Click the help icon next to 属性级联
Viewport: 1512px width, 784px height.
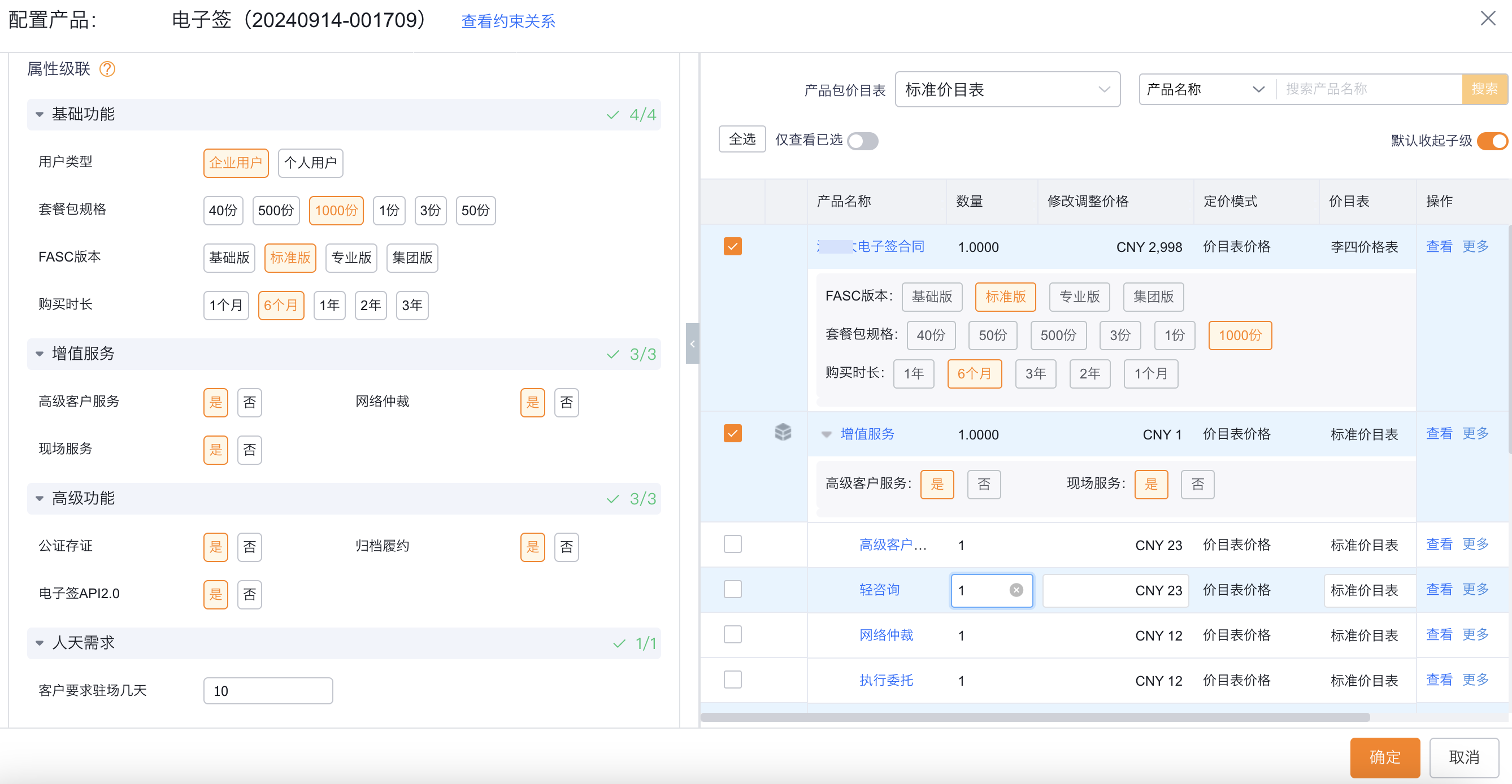(x=107, y=69)
